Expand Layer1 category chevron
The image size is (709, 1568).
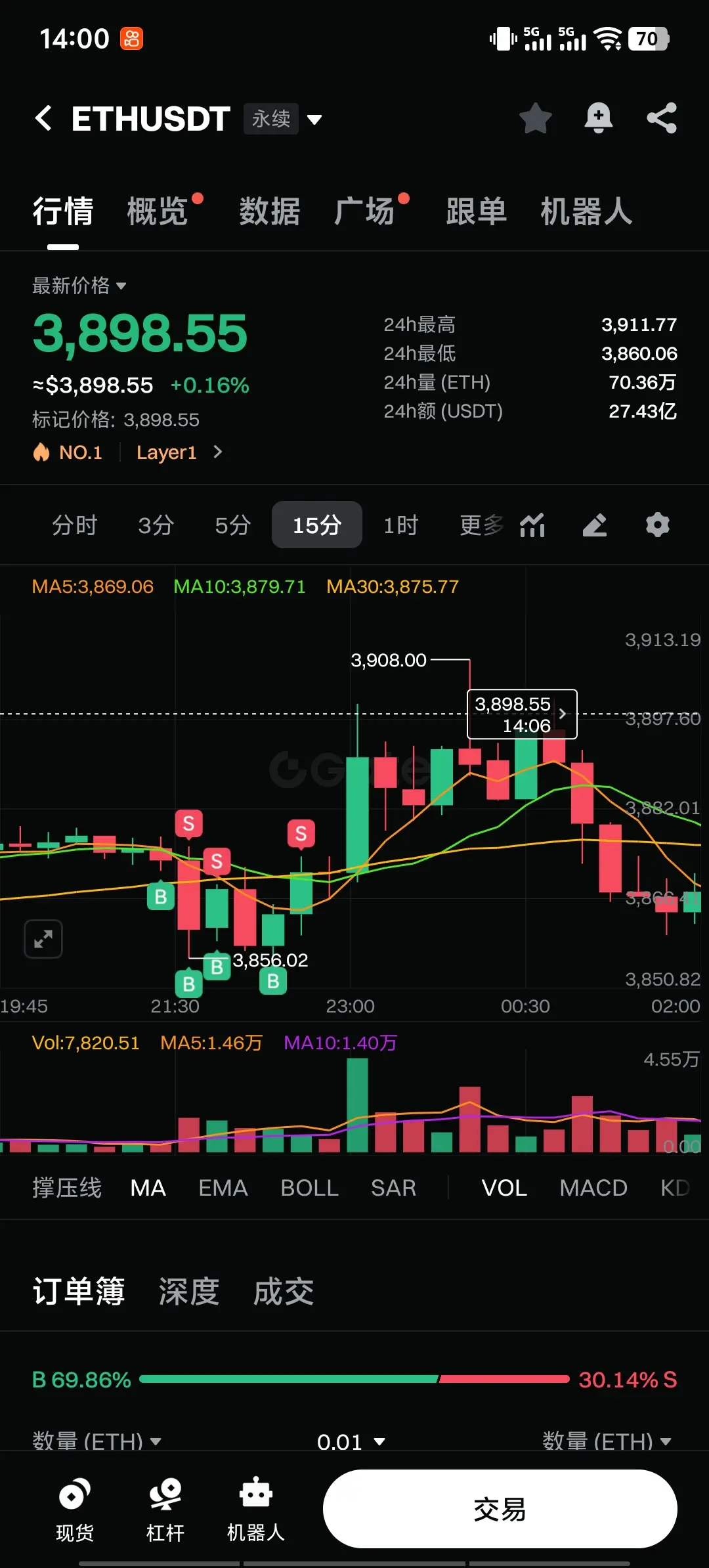tap(218, 452)
